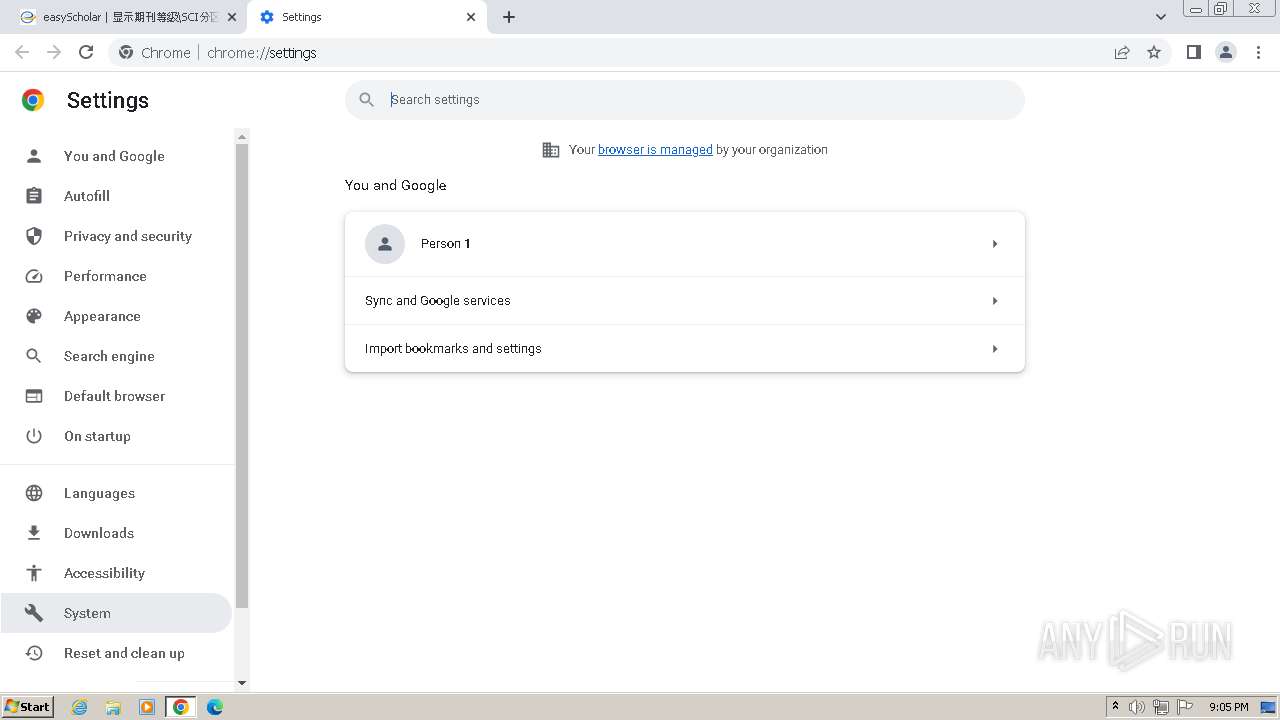1280x720 pixels.
Task: Click the System wrench icon
Action: (34, 613)
